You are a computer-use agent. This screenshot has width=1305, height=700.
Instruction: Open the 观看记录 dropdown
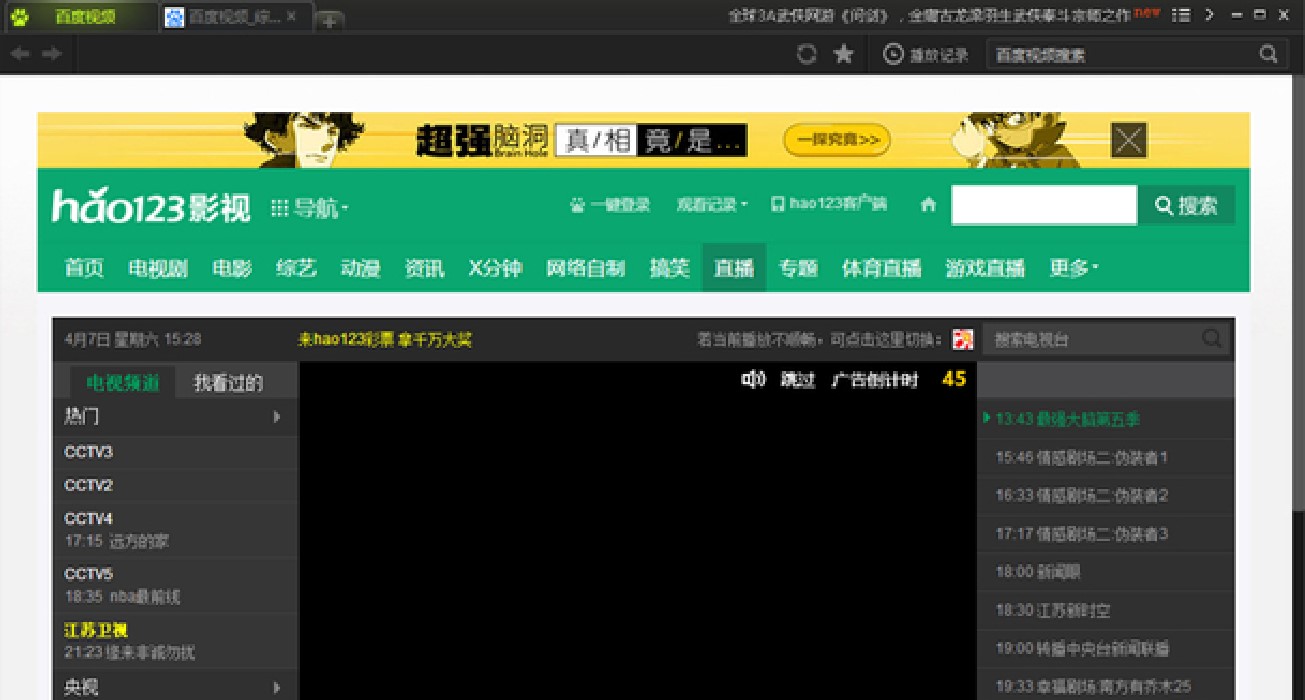pyautogui.click(x=712, y=205)
